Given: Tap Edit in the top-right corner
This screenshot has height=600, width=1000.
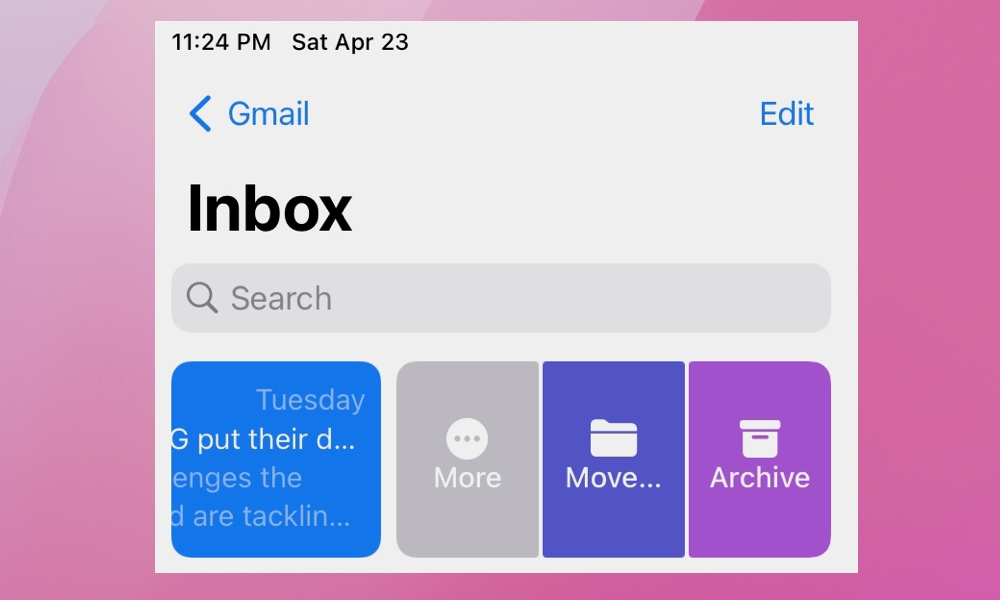Looking at the screenshot, I should click(x=787, y=114).
